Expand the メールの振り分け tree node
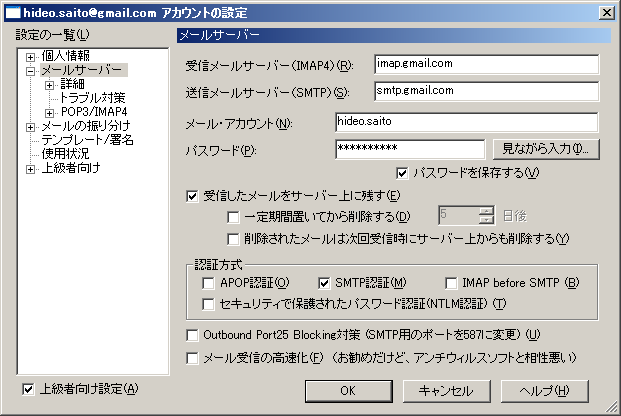 click(x=31, y=127)
